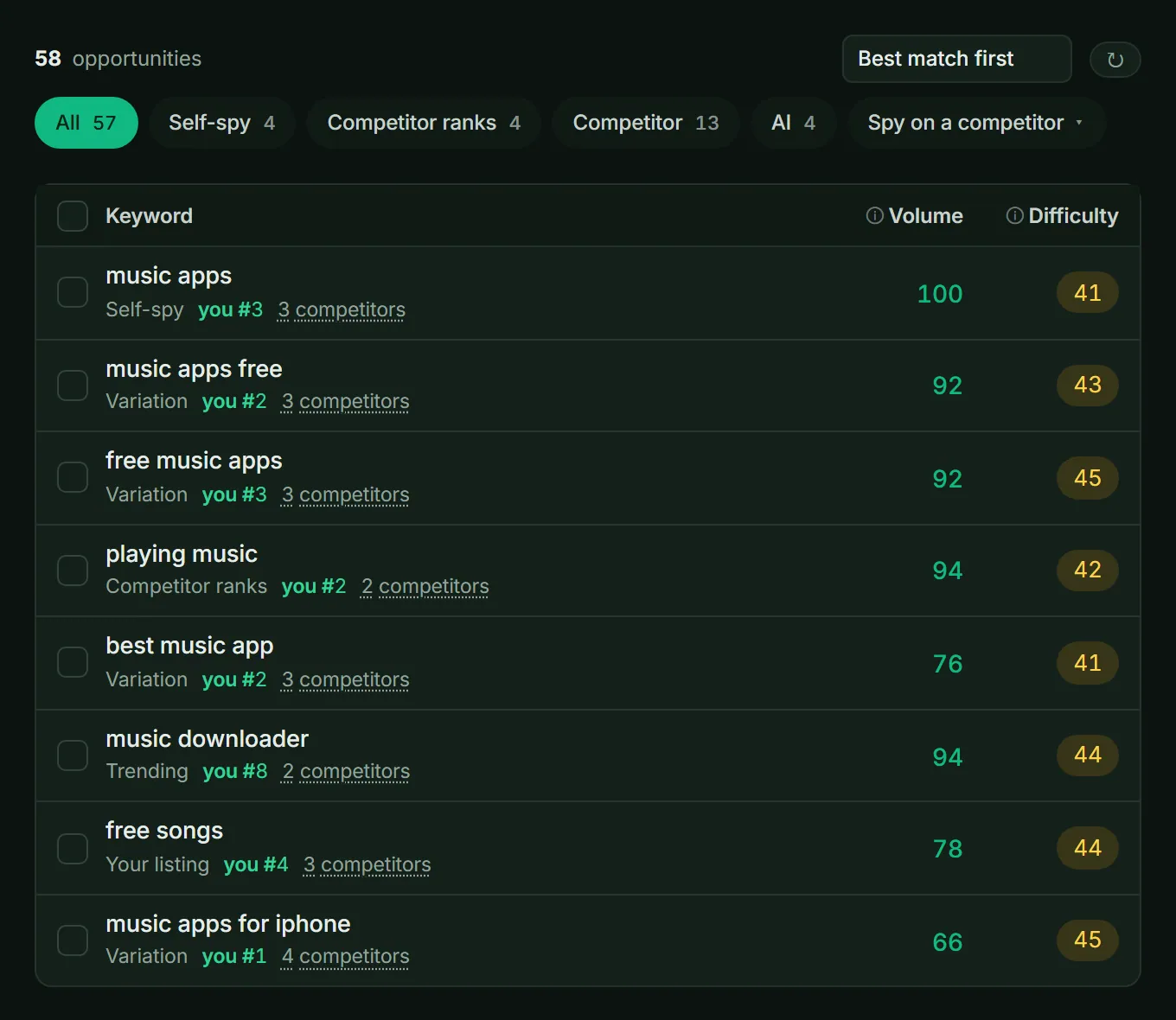Click the free songs keyword text

pyautogui.click(x=164, y=831)
